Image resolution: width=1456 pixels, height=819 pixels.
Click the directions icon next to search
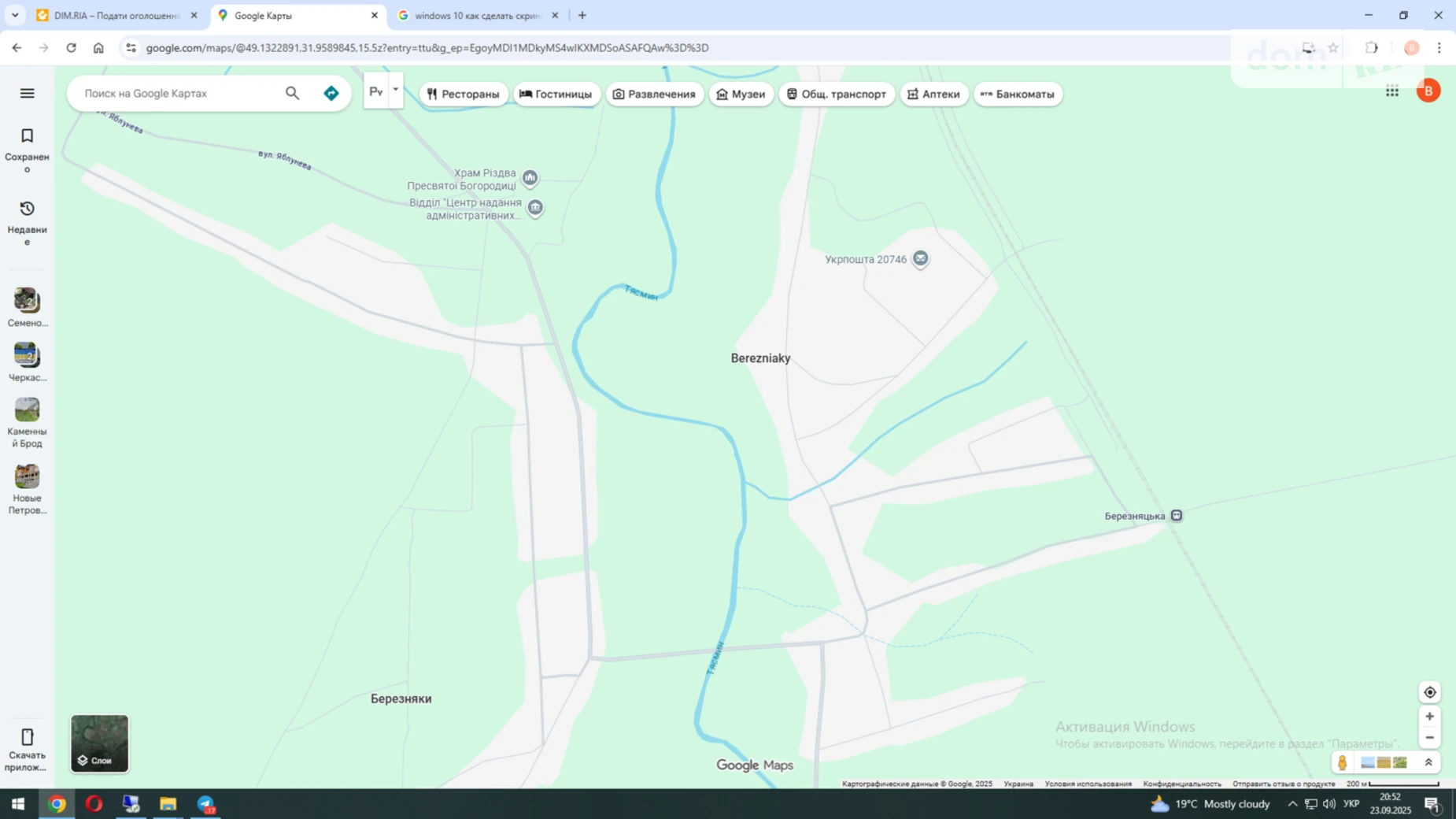[331, 93]
